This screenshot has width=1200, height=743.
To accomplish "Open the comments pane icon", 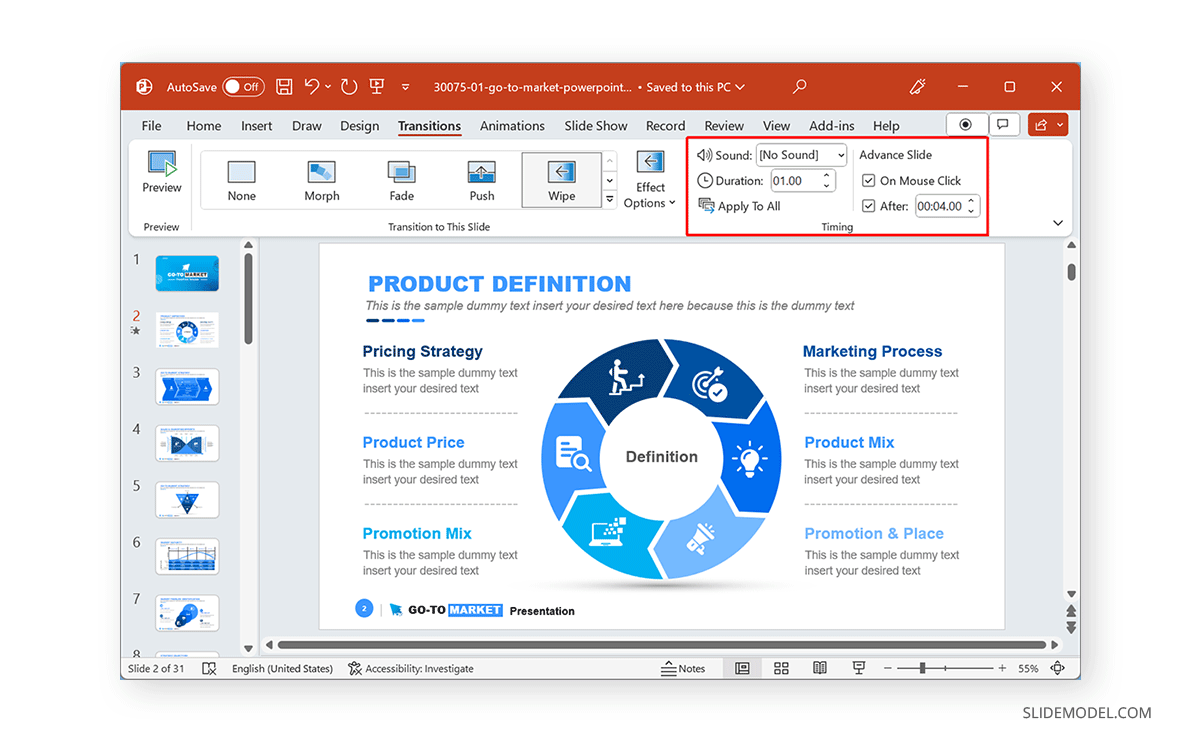I will (1003, 123).
